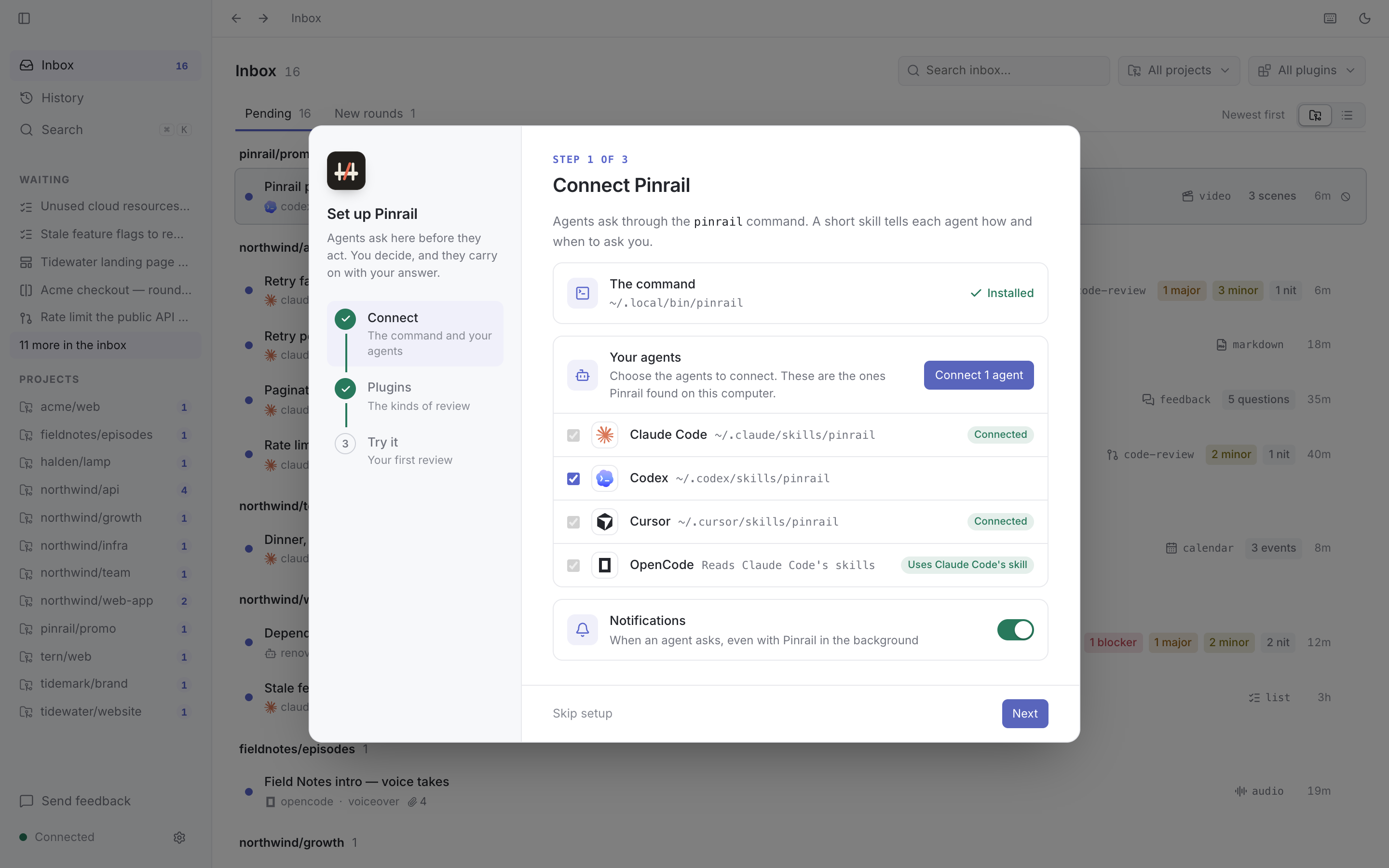Focus the Search inbox field
The image size is (1389, 868).
coord(1003,70)
